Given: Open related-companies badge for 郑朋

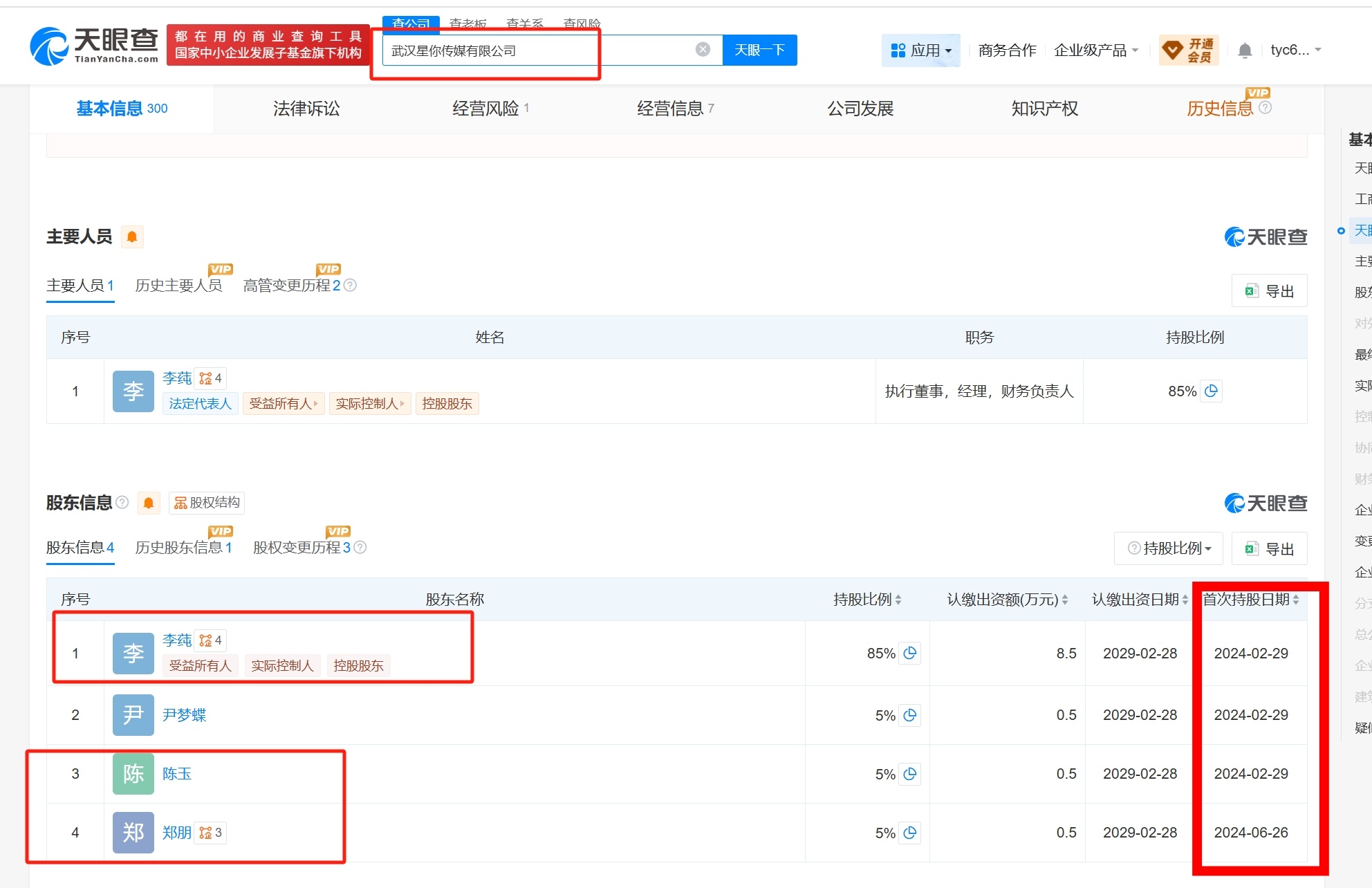Looking at the screenshot, I should pyautogui.click(x=210, y=833).
